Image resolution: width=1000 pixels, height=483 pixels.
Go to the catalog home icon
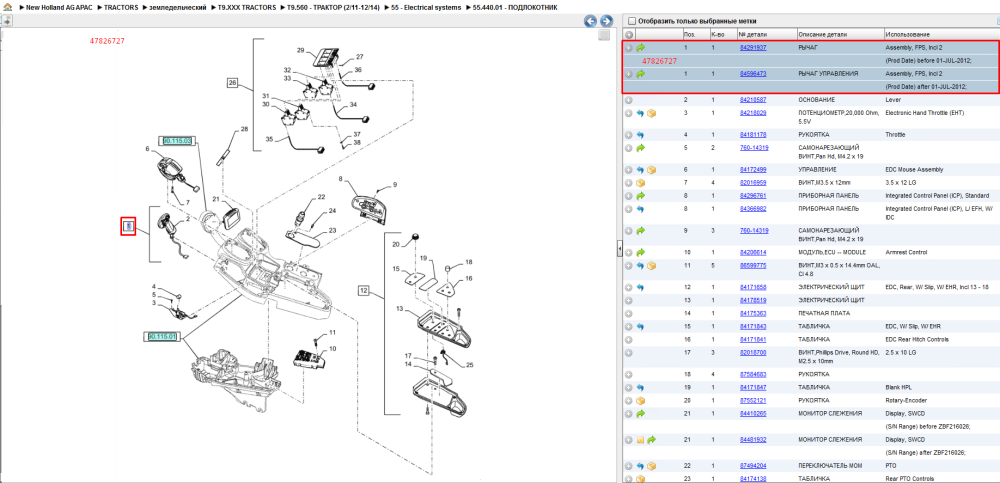tap(6, 7)
